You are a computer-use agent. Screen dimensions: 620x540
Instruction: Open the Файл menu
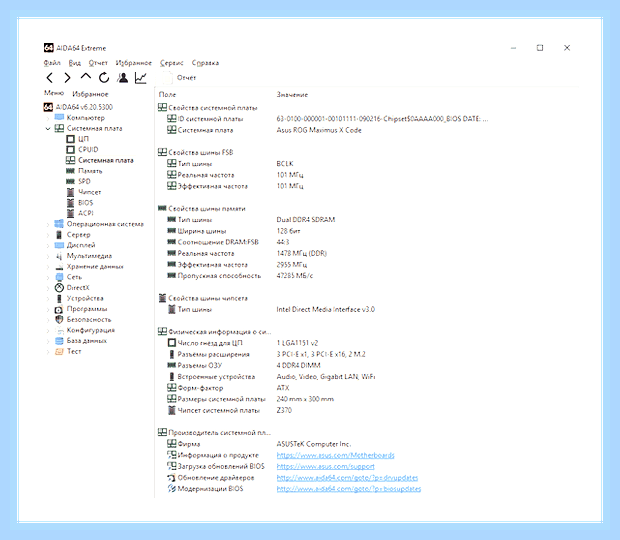coord(52,63)
